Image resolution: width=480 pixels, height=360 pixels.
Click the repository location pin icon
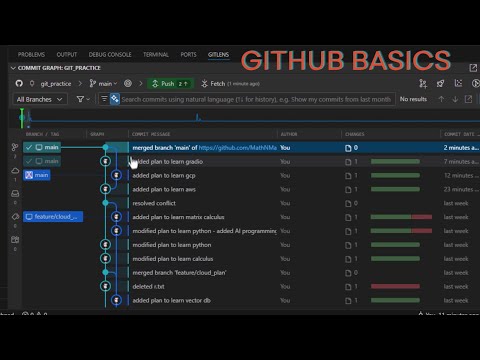pos(32,83)
